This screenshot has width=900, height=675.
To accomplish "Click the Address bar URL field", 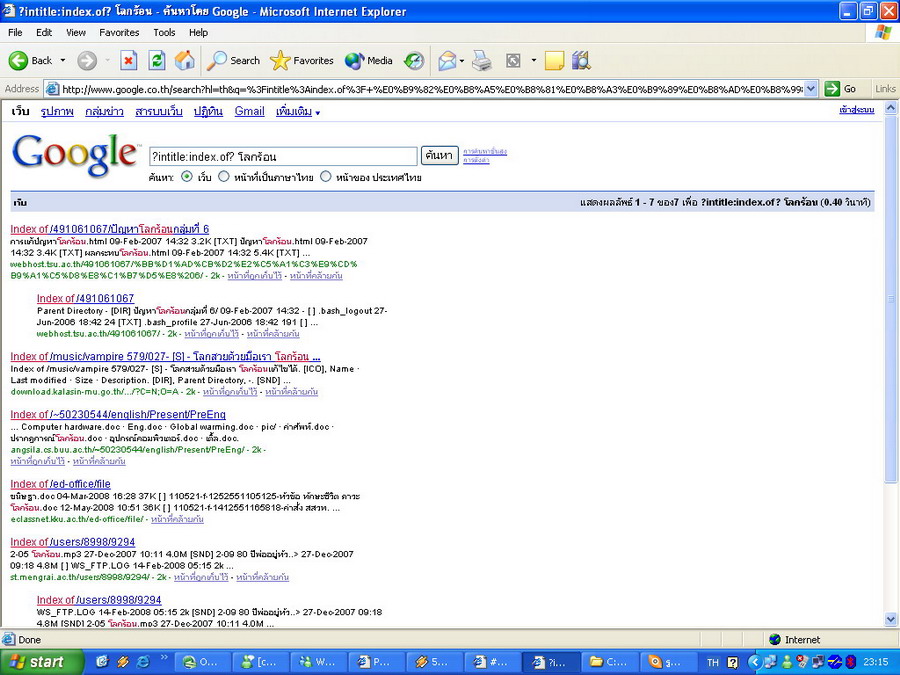I will pyautogui.click(x=432, y=89).
